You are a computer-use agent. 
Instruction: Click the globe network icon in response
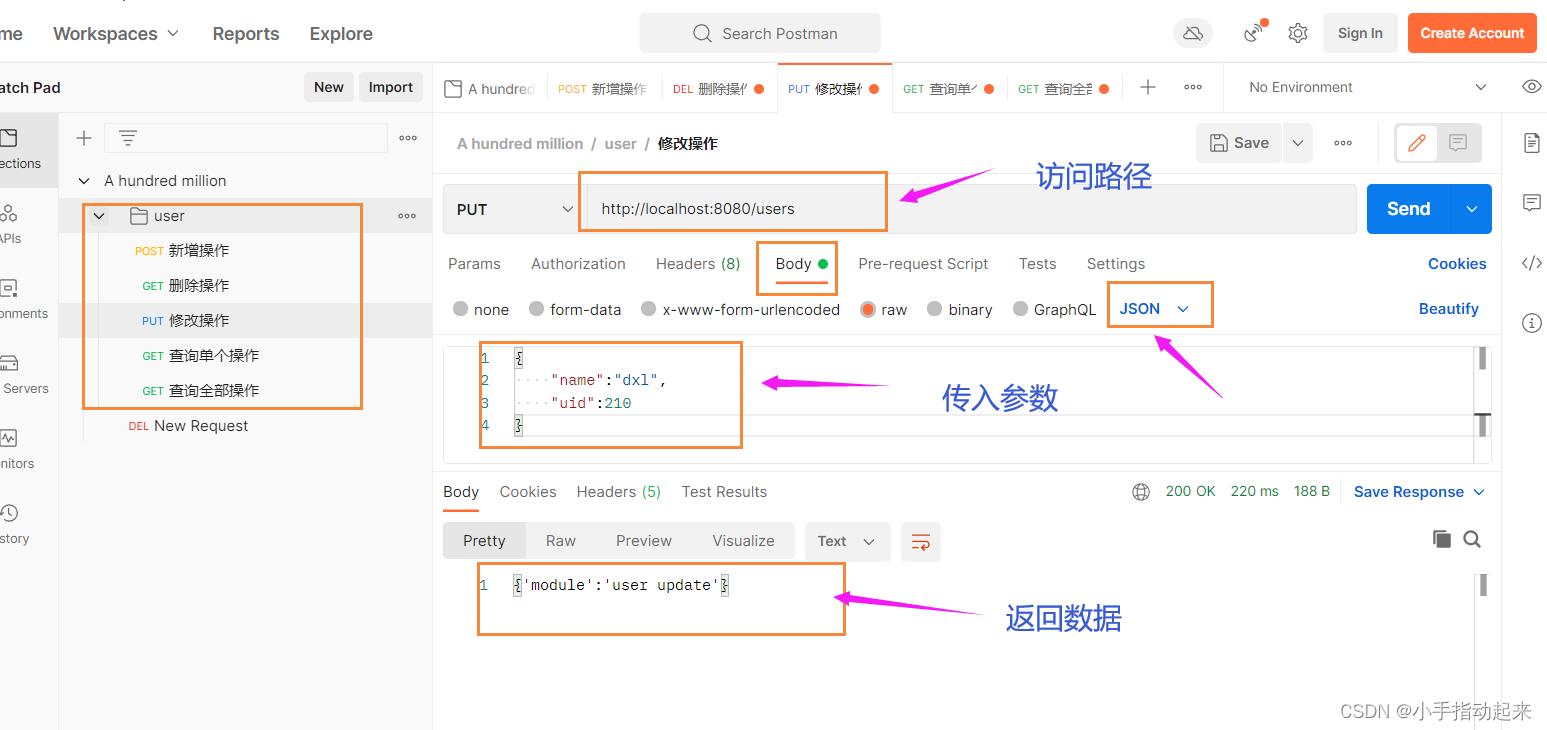[x=1141, y=492]
